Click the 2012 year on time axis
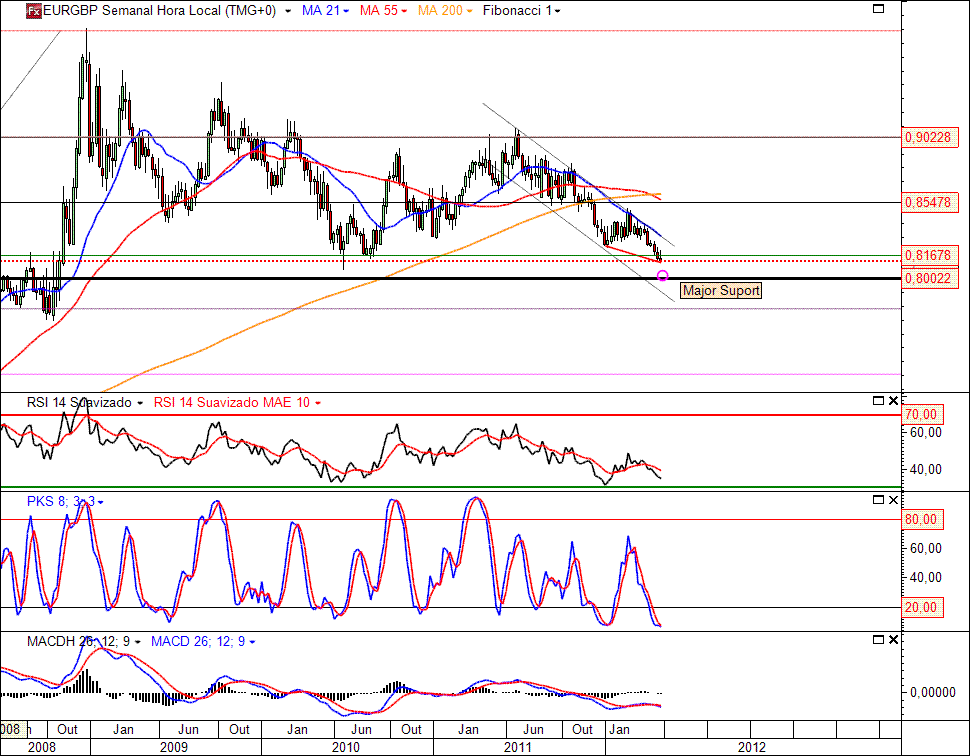 tap(752, 747)
